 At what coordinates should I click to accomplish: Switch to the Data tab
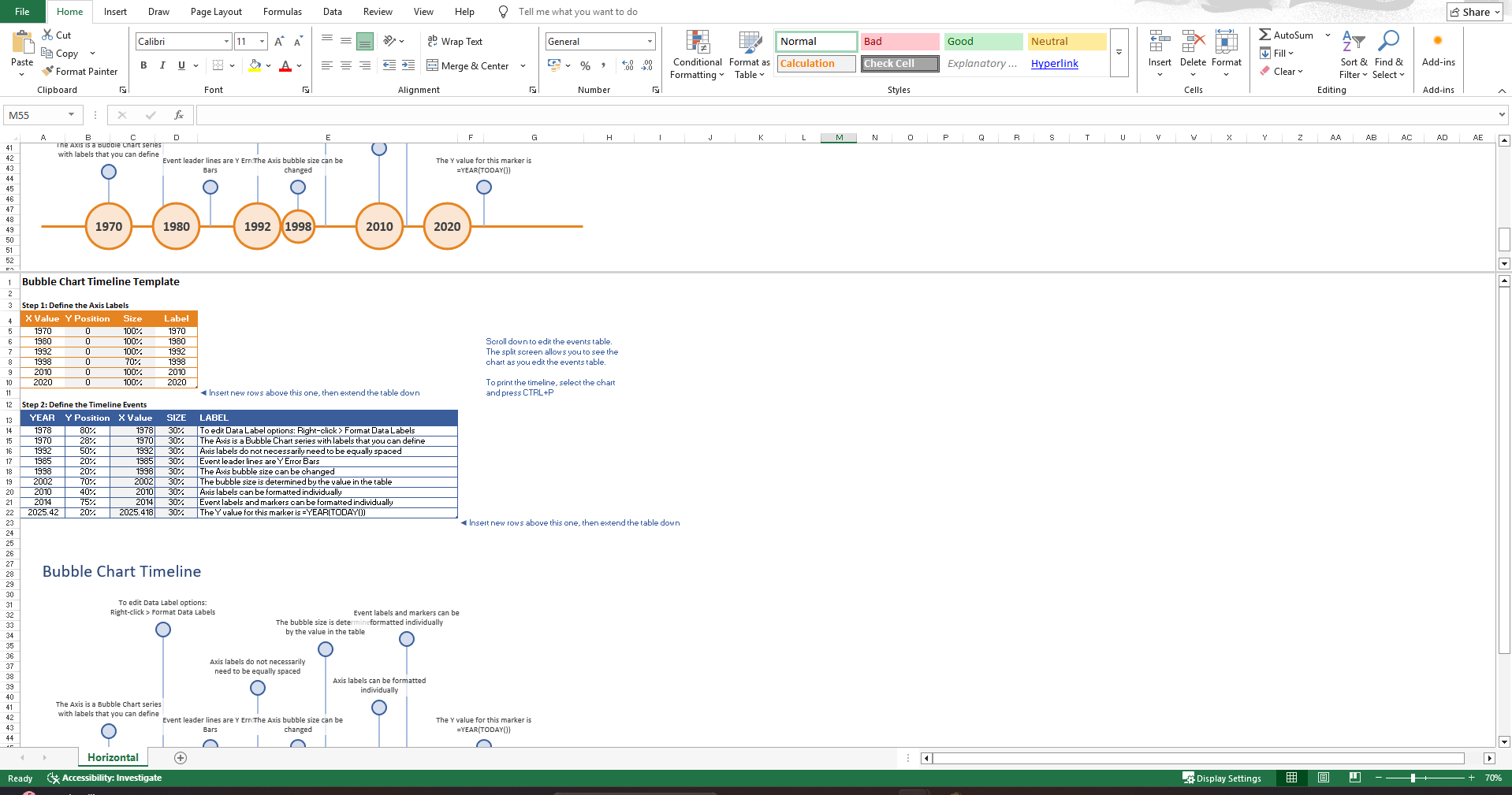[x=333, y=12]
